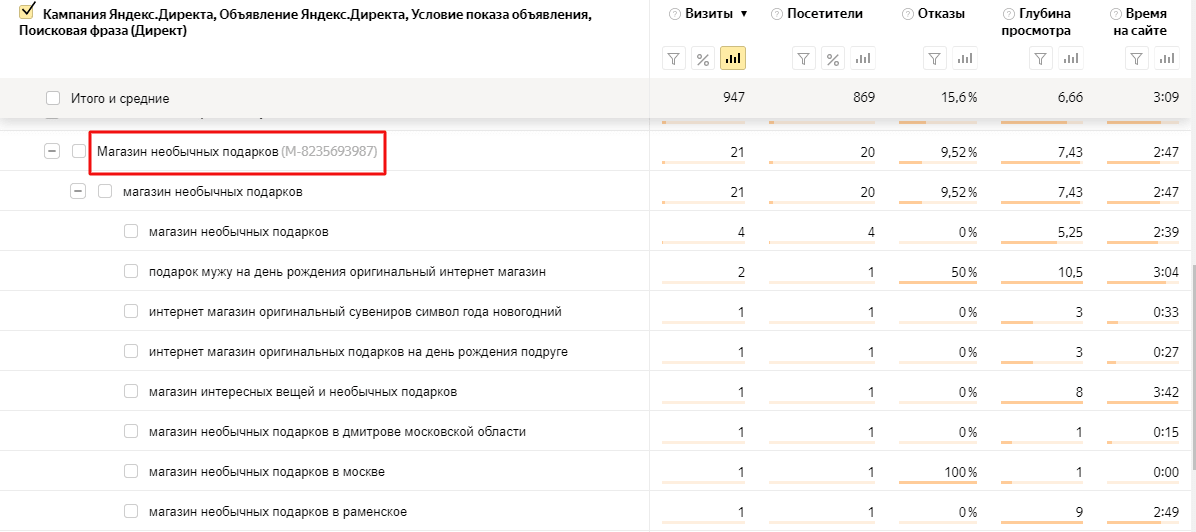Check магазин интересных вещей row checkbox
The image size is (1196, 532).
click(131, 392)
